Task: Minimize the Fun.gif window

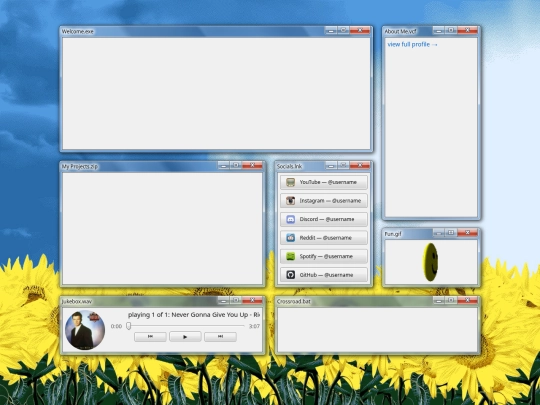Action: (x=438, y=233)
